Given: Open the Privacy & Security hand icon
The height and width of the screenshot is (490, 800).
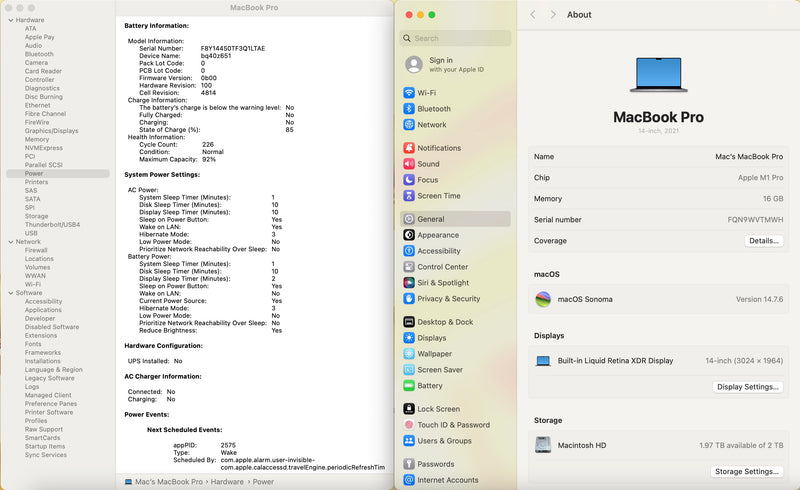Looking at the screenshot, I should click(409, 299).
